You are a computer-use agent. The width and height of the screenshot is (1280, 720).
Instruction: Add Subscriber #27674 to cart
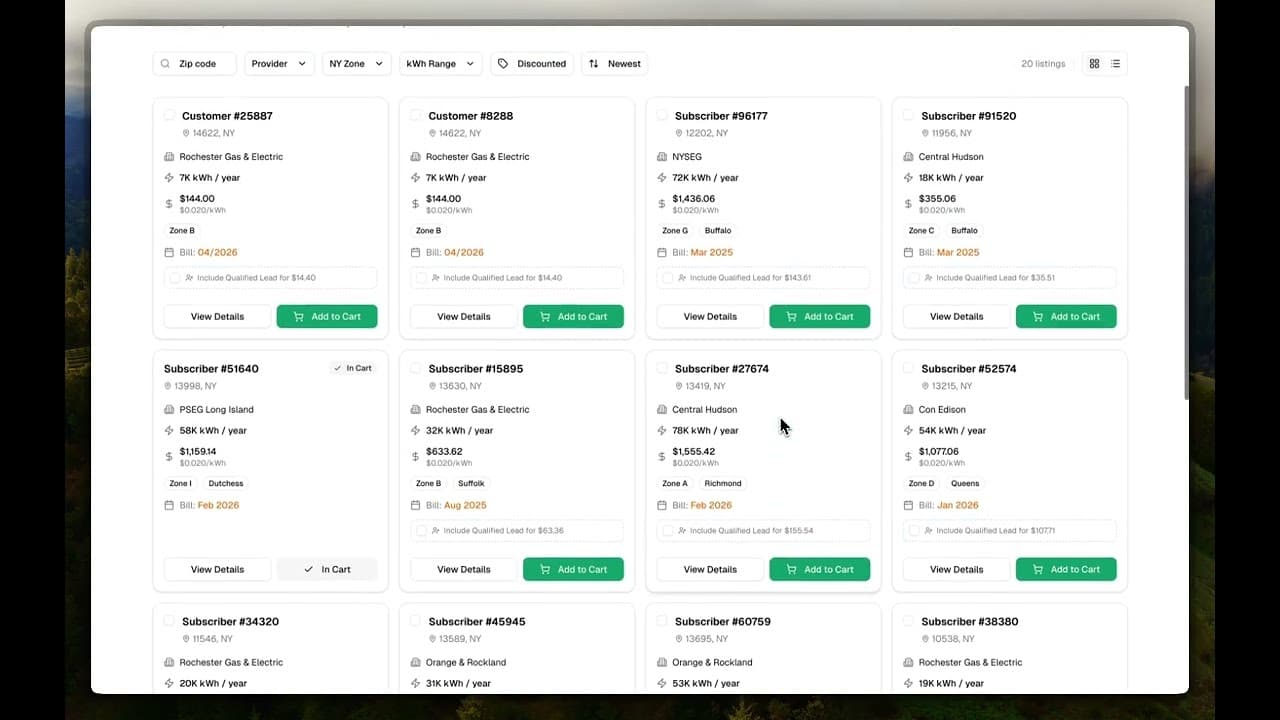pos(819,570)
